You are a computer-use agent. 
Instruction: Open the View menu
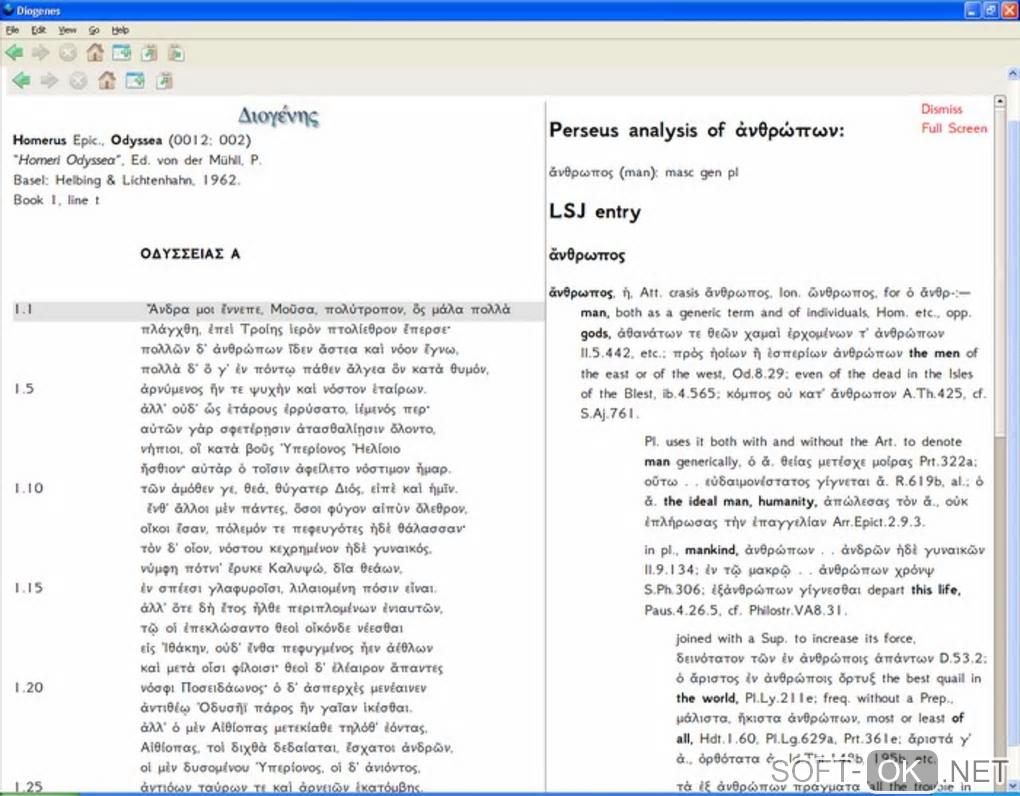(67, 30)
